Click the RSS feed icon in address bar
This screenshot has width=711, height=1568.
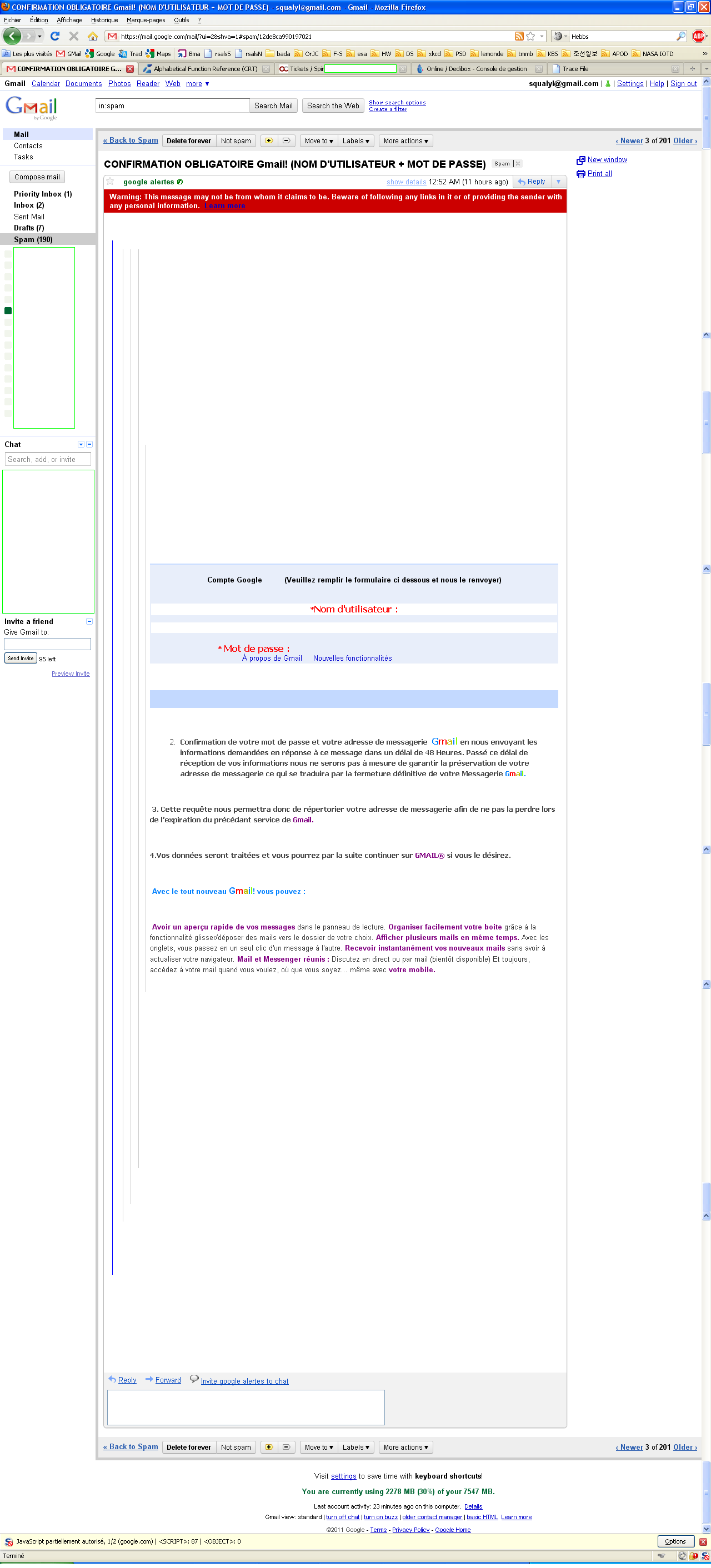519,37
